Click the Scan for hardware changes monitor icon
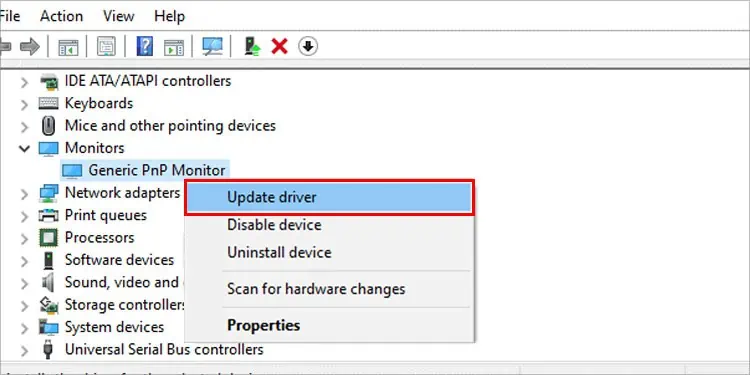 (212, 46)
